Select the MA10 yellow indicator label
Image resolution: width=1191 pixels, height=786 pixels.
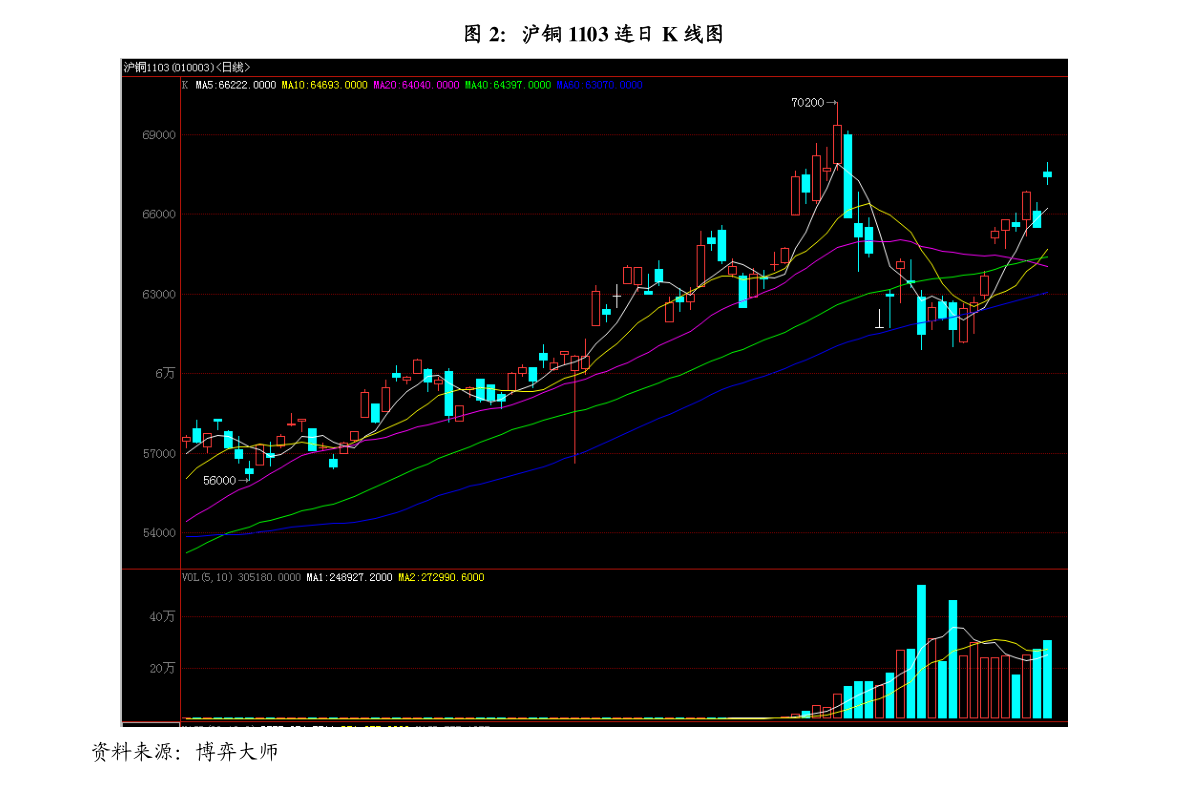pos(324,86)
